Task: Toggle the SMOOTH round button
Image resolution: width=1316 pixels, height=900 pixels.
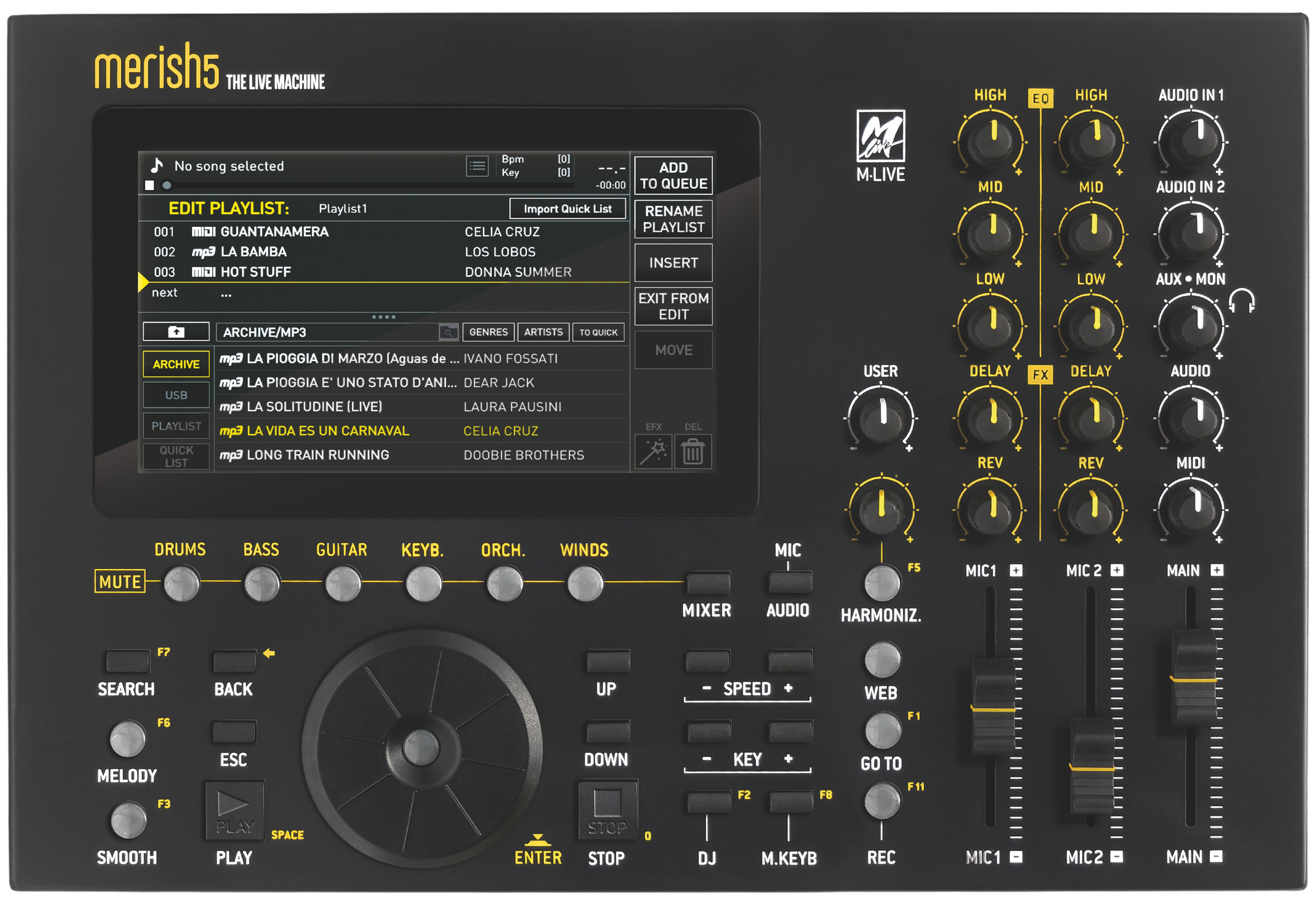Action: (x=128, y=820)
